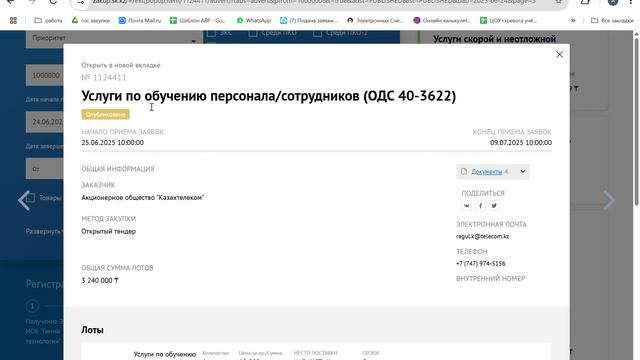Click the amount field showing 1000000

(x=44, y=75)
